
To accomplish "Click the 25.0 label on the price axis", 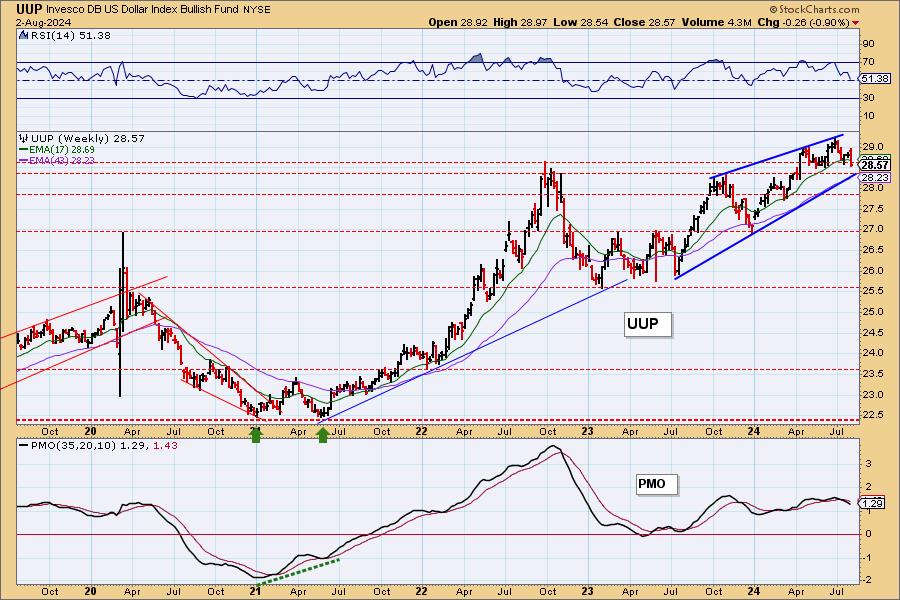I will (871, 312).
